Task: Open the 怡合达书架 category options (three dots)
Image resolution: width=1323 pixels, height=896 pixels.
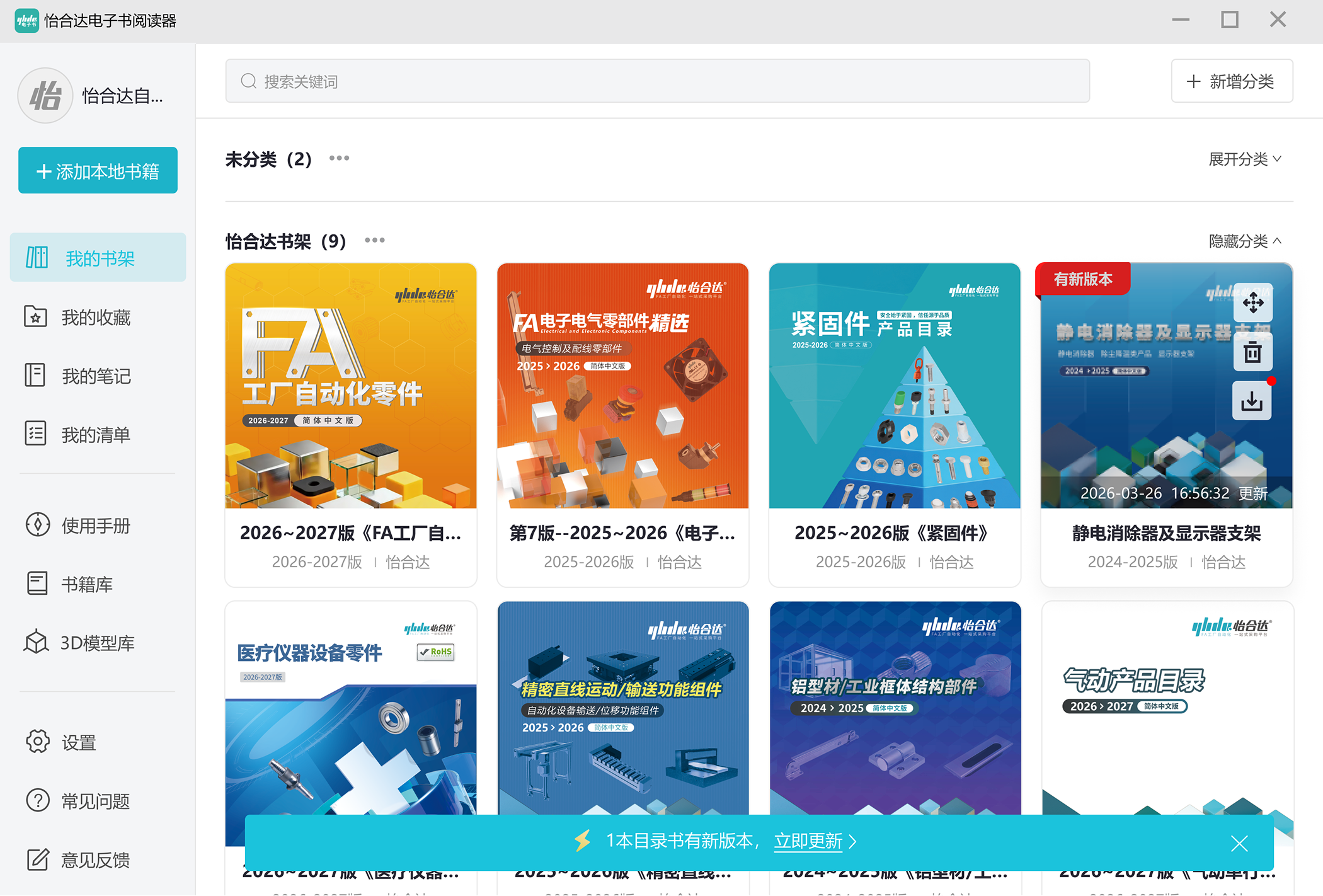Action: click(x=374, y=240)
